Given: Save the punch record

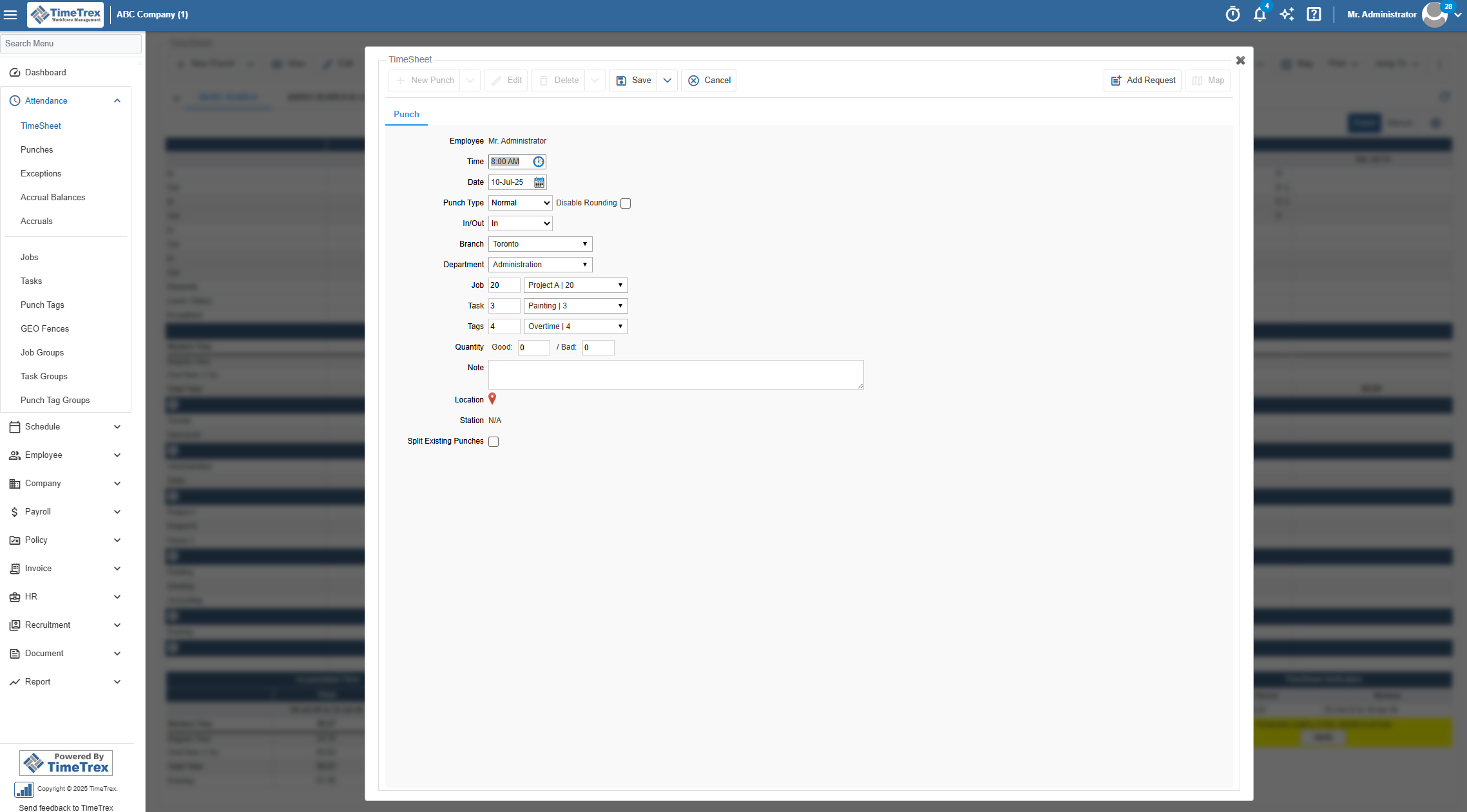Looking at the screenshot, I should [x=634, y=80].
